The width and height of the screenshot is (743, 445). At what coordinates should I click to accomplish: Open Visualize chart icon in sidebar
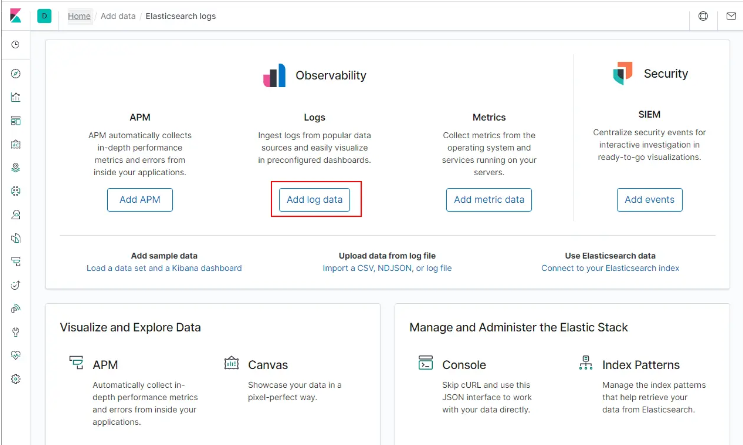pyautogui.click(x=16, y=97)
